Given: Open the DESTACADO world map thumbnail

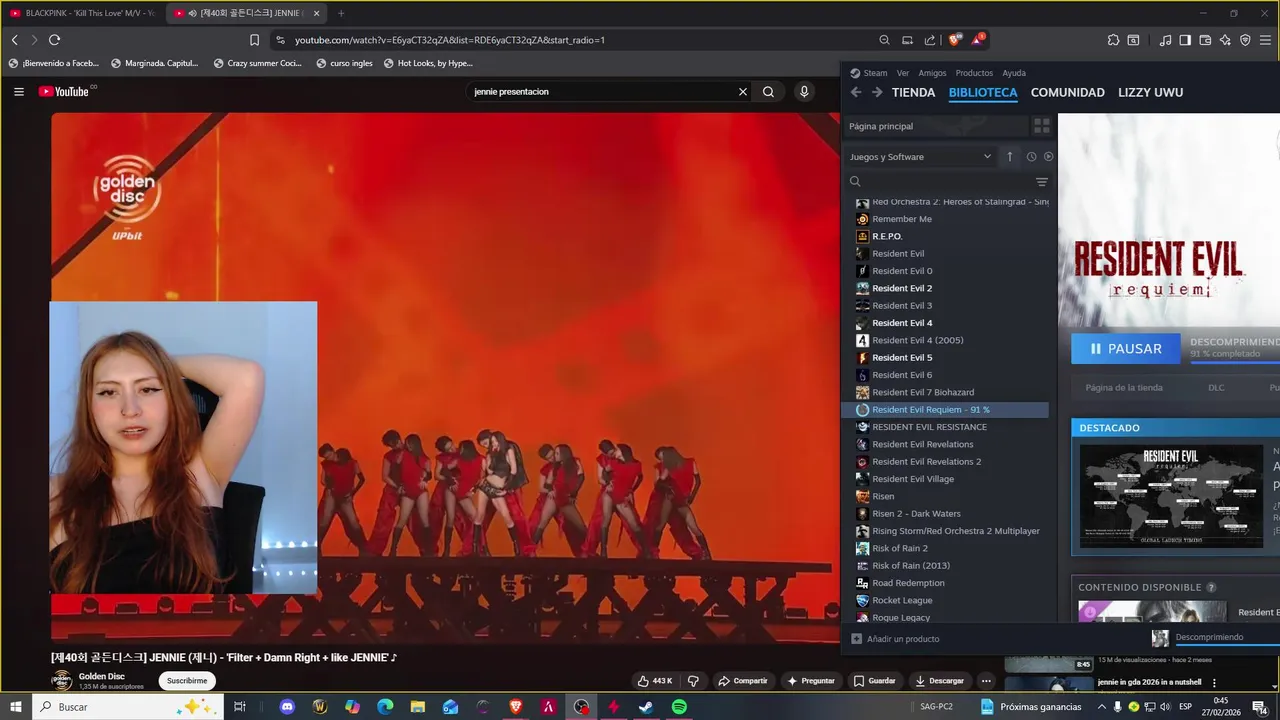Looking at the screenshot, I should point(1171,495).
